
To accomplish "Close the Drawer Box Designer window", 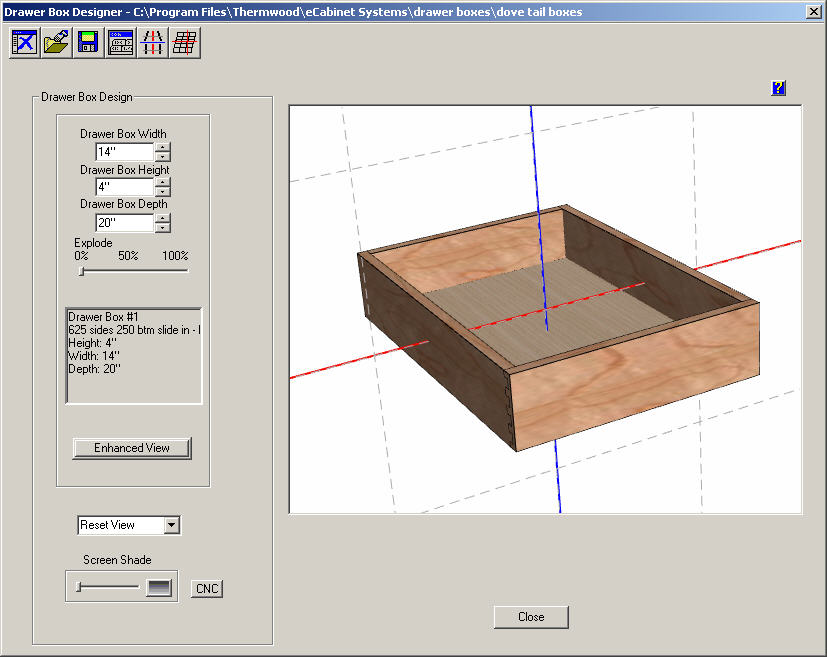I will tap(814, 12).
